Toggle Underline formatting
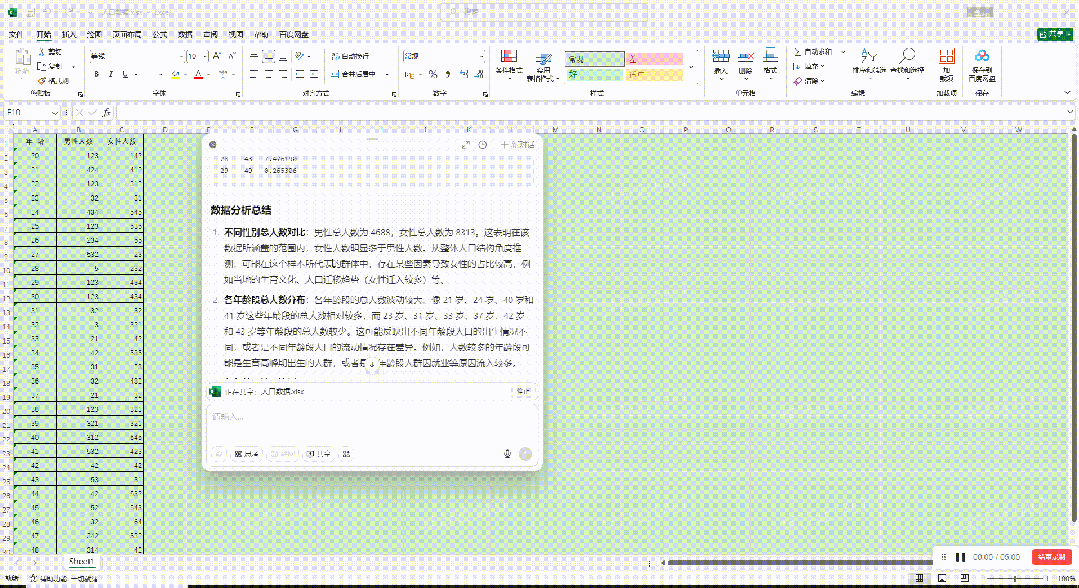Image resolution: width=1079 pixels, height=588 pixels. click(x=125, y=74)
